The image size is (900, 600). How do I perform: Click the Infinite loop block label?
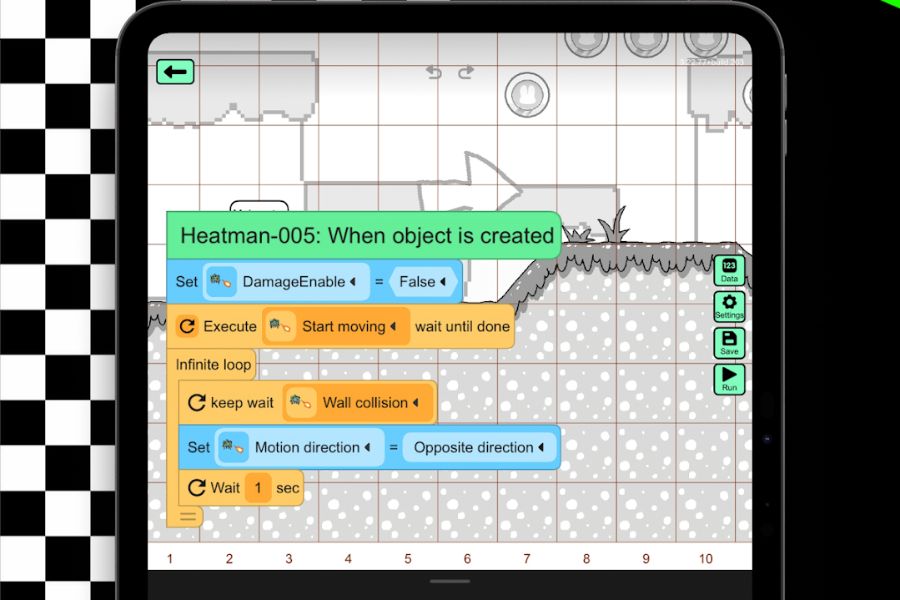(x=213, y=365)
